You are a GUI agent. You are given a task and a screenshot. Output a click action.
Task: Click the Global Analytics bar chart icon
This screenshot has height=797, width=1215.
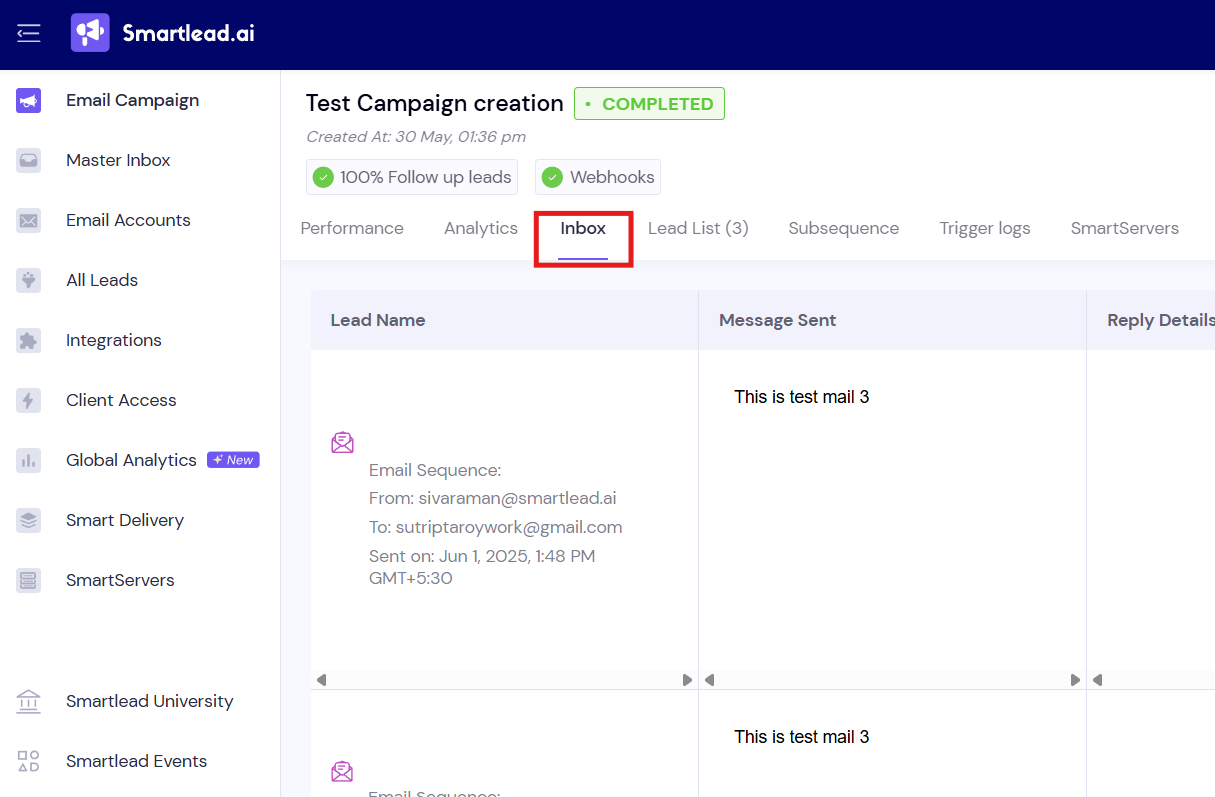click(x=29, y=460)
